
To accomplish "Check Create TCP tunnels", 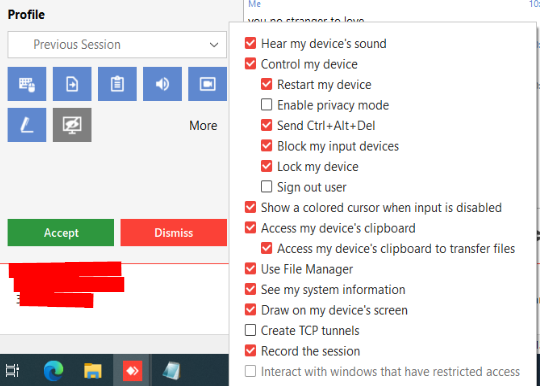I will (x=250, y=330).
